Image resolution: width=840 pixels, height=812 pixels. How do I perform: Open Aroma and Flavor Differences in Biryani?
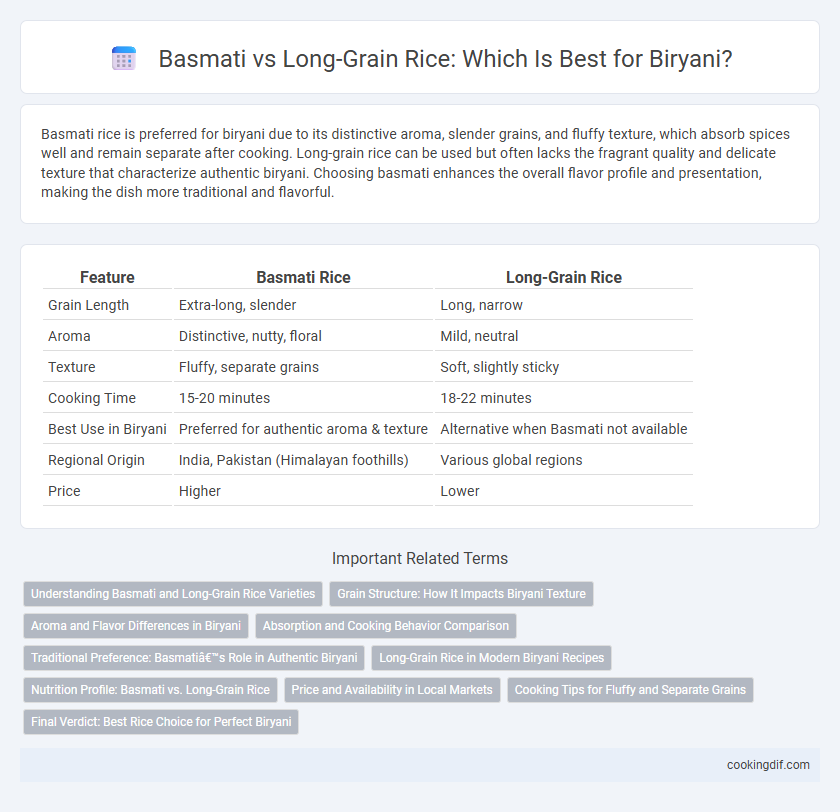coord(136,626)
